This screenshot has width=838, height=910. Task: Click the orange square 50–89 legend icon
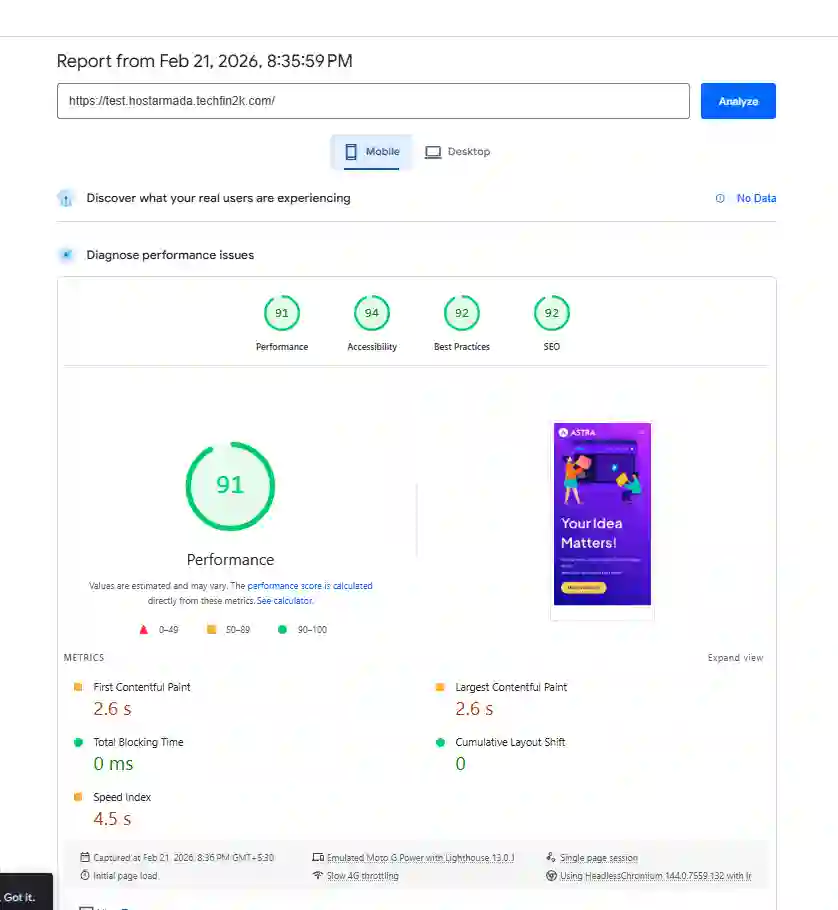pyautogui.click(x=211, y=630)
